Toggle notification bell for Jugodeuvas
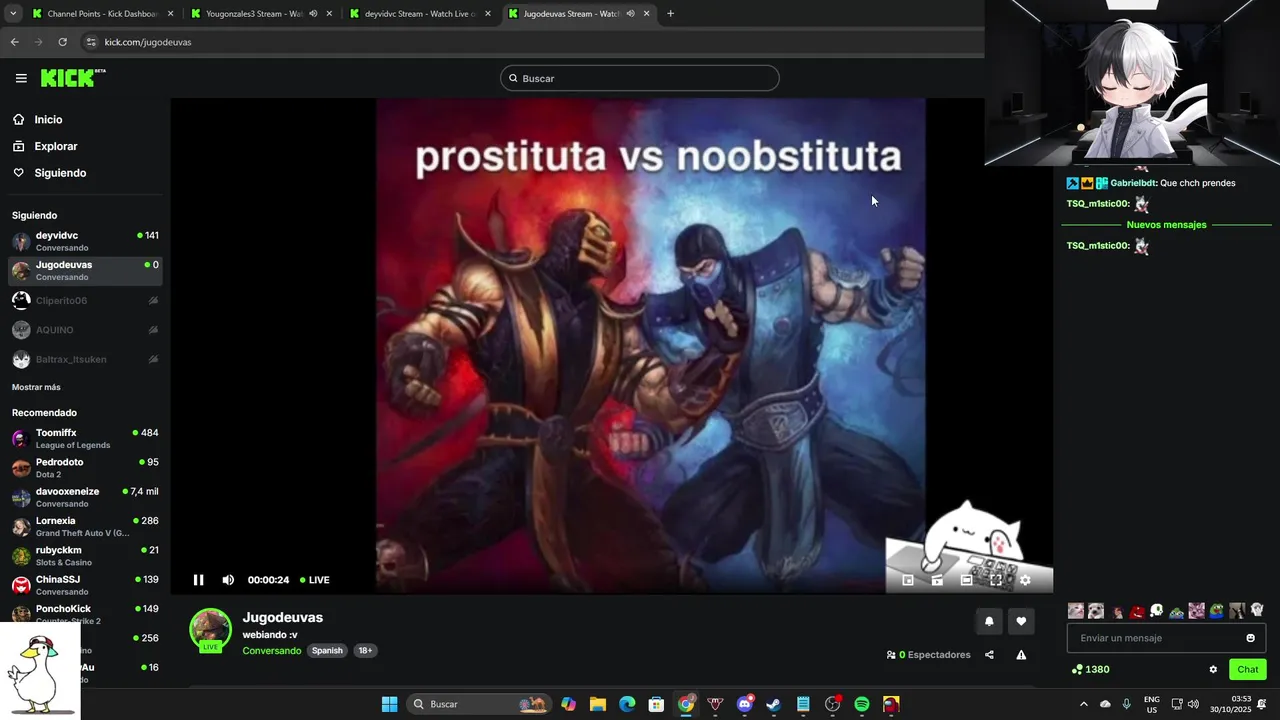Screen dimensions: 1280x720 click(x=989, y=621)
